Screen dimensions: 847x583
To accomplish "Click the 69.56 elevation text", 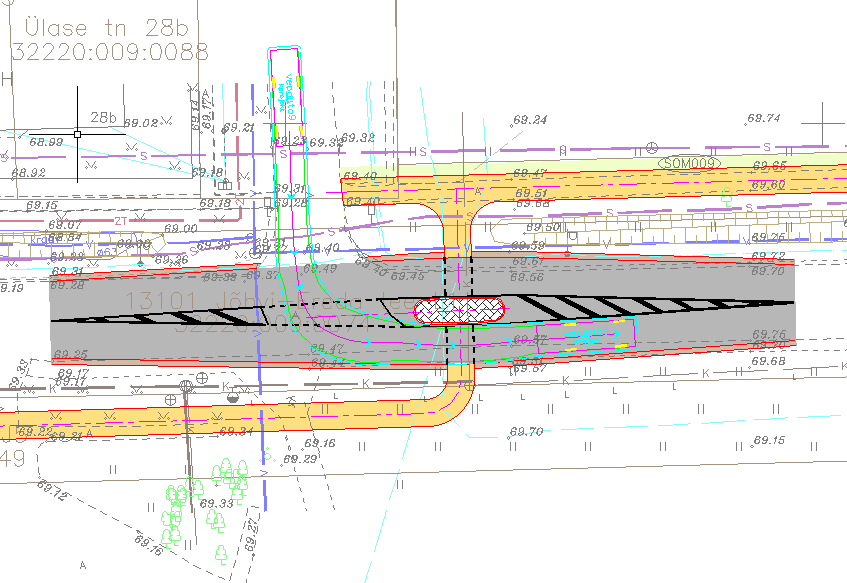I will 527,277.
